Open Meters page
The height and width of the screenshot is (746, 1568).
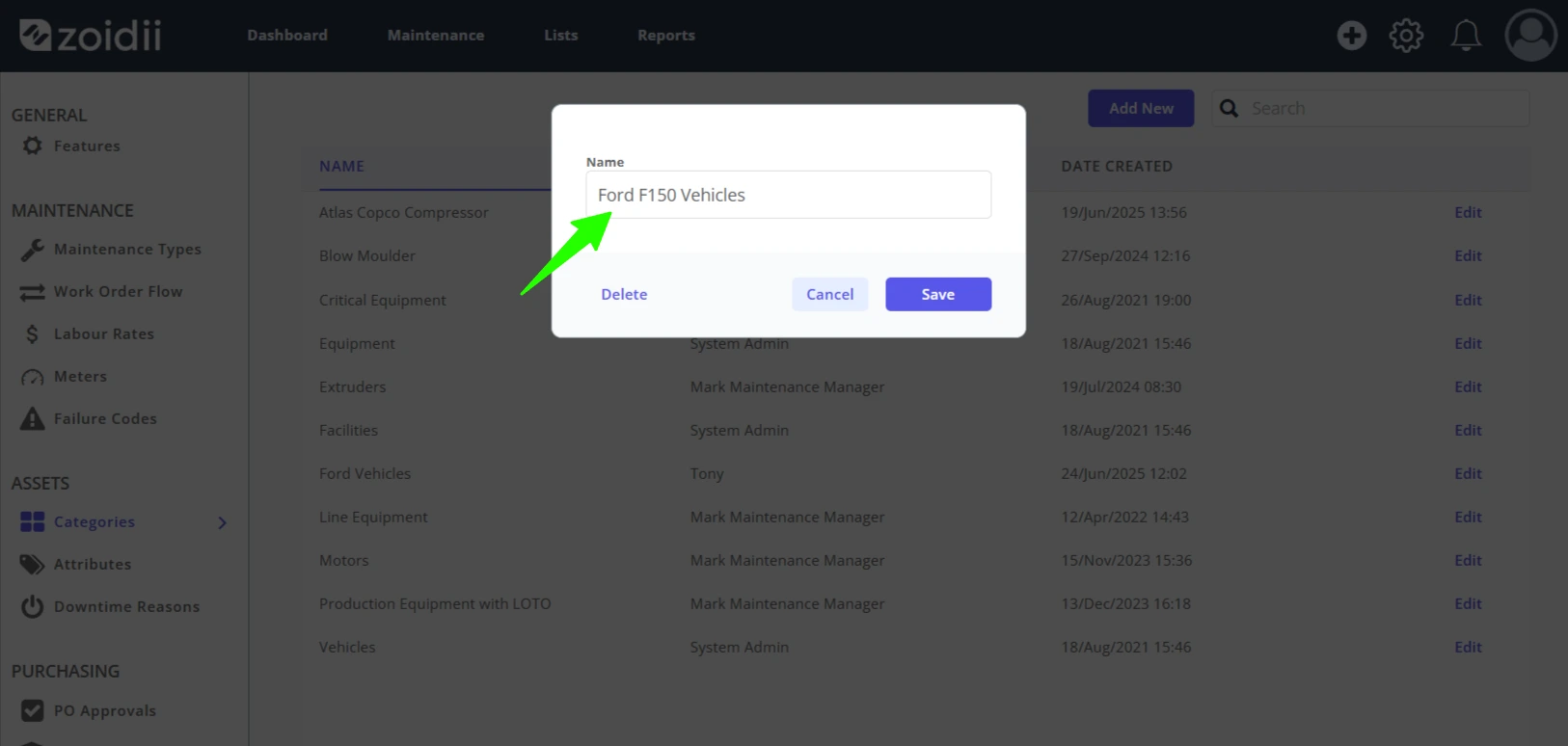pos(80,376)
